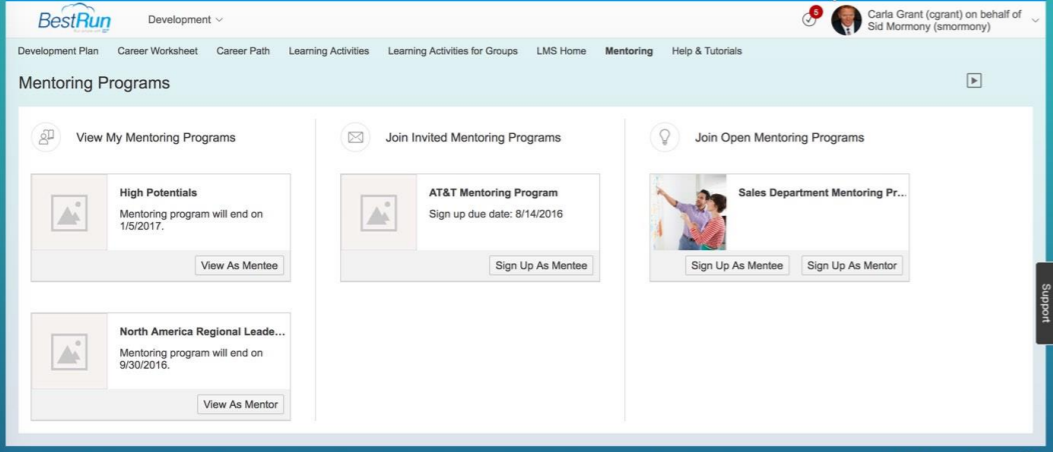Switch to the Career Path tab
This screenshot has width=1053, height=452.
click(243, 51)
